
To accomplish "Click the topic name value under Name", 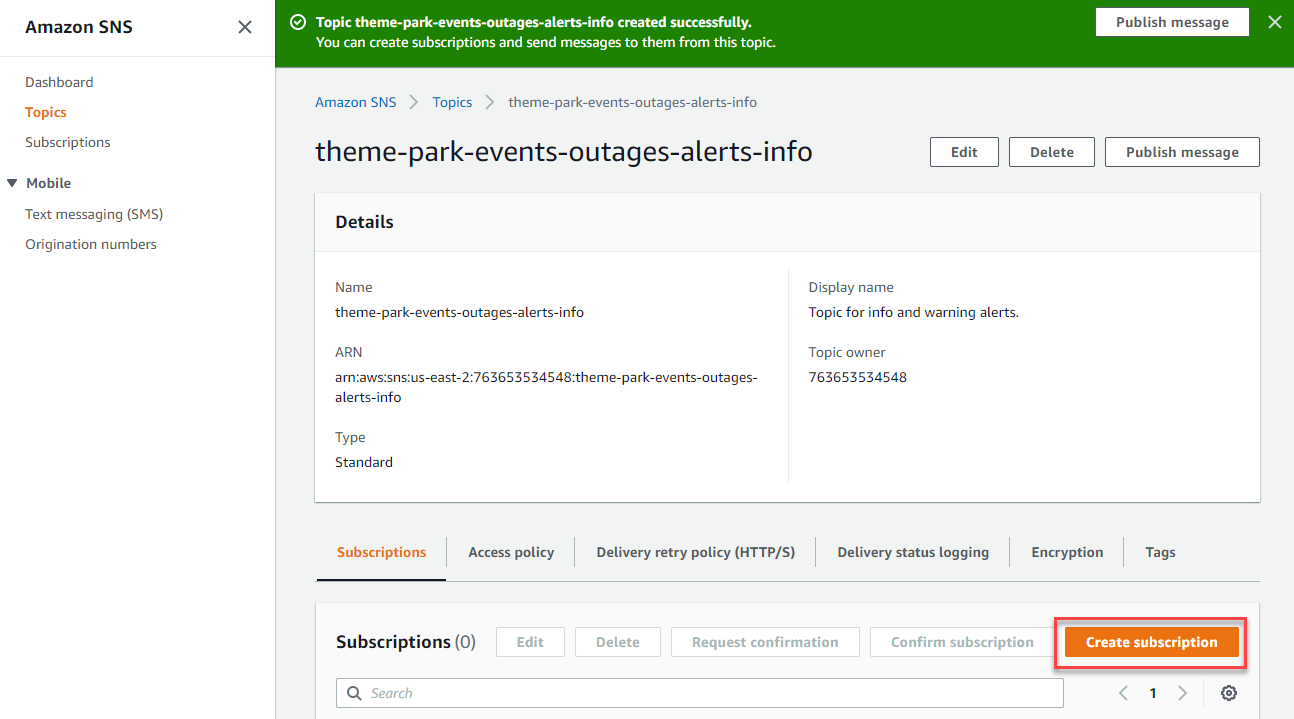I will pos(459,312).
